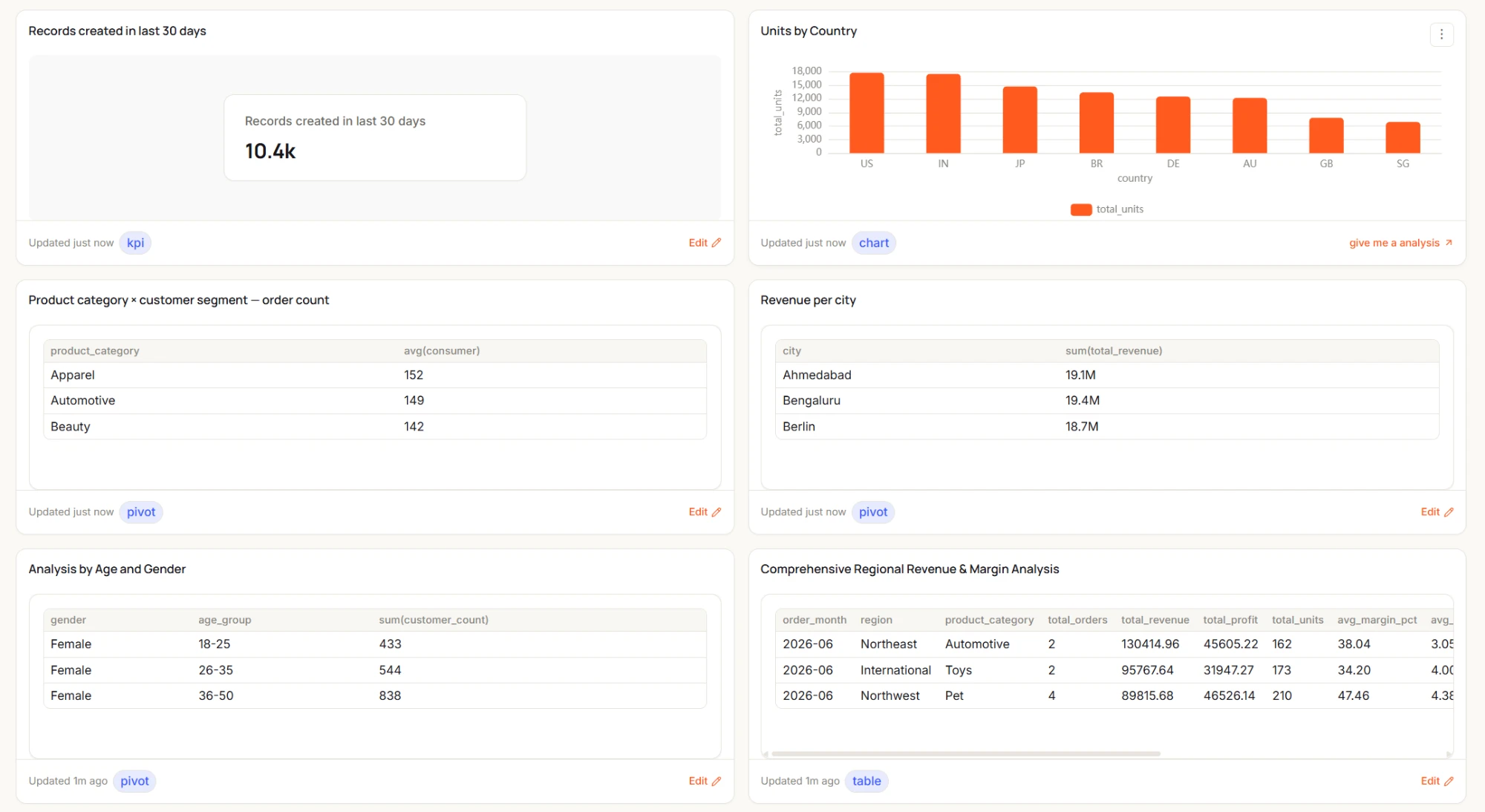This screenshot has width=1485, height=812.
Task: Click the 'give me a analysis' link
Action: pos(1400,243)
